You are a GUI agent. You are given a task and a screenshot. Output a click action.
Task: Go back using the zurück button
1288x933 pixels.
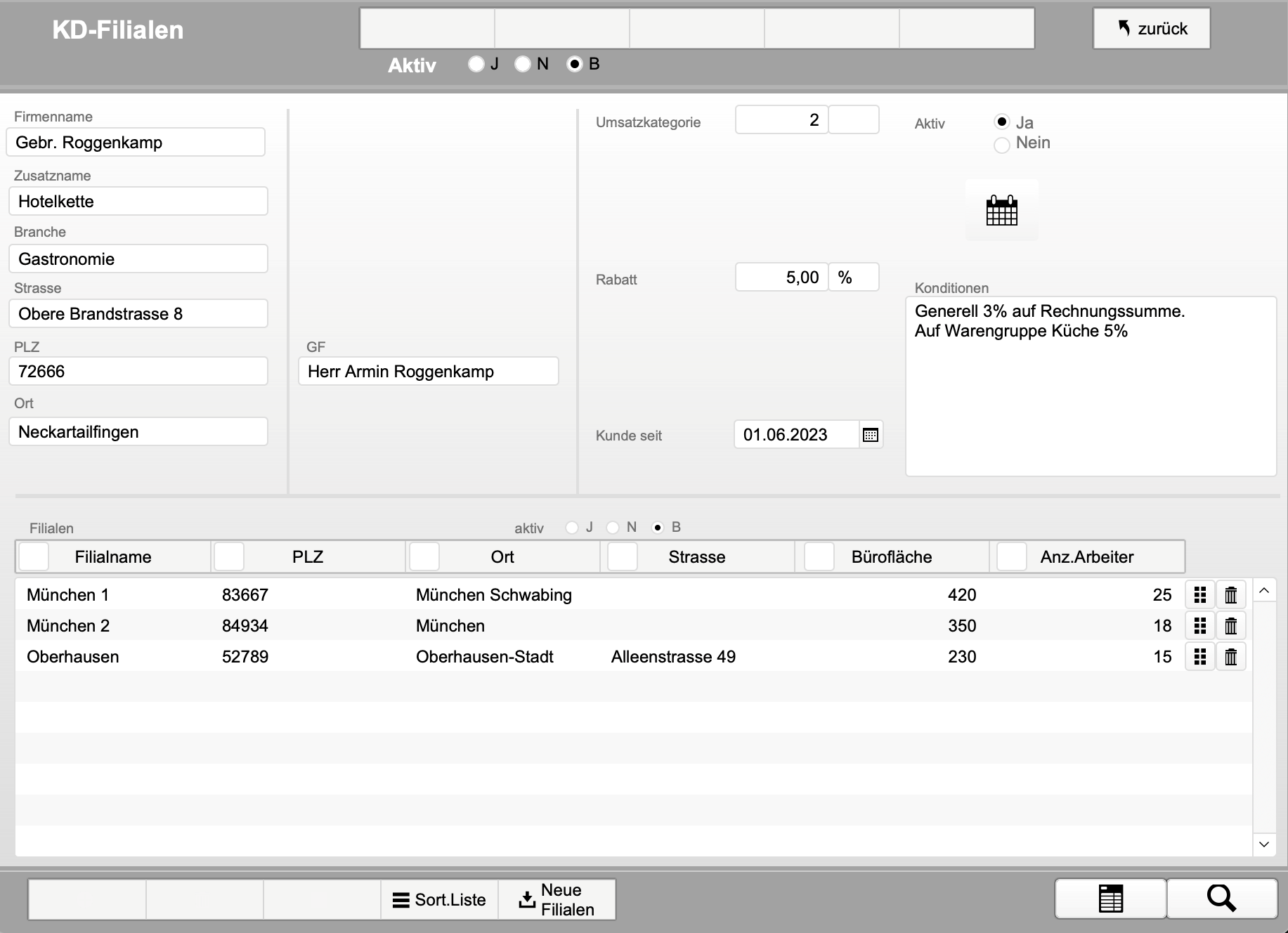(1151, 29)
